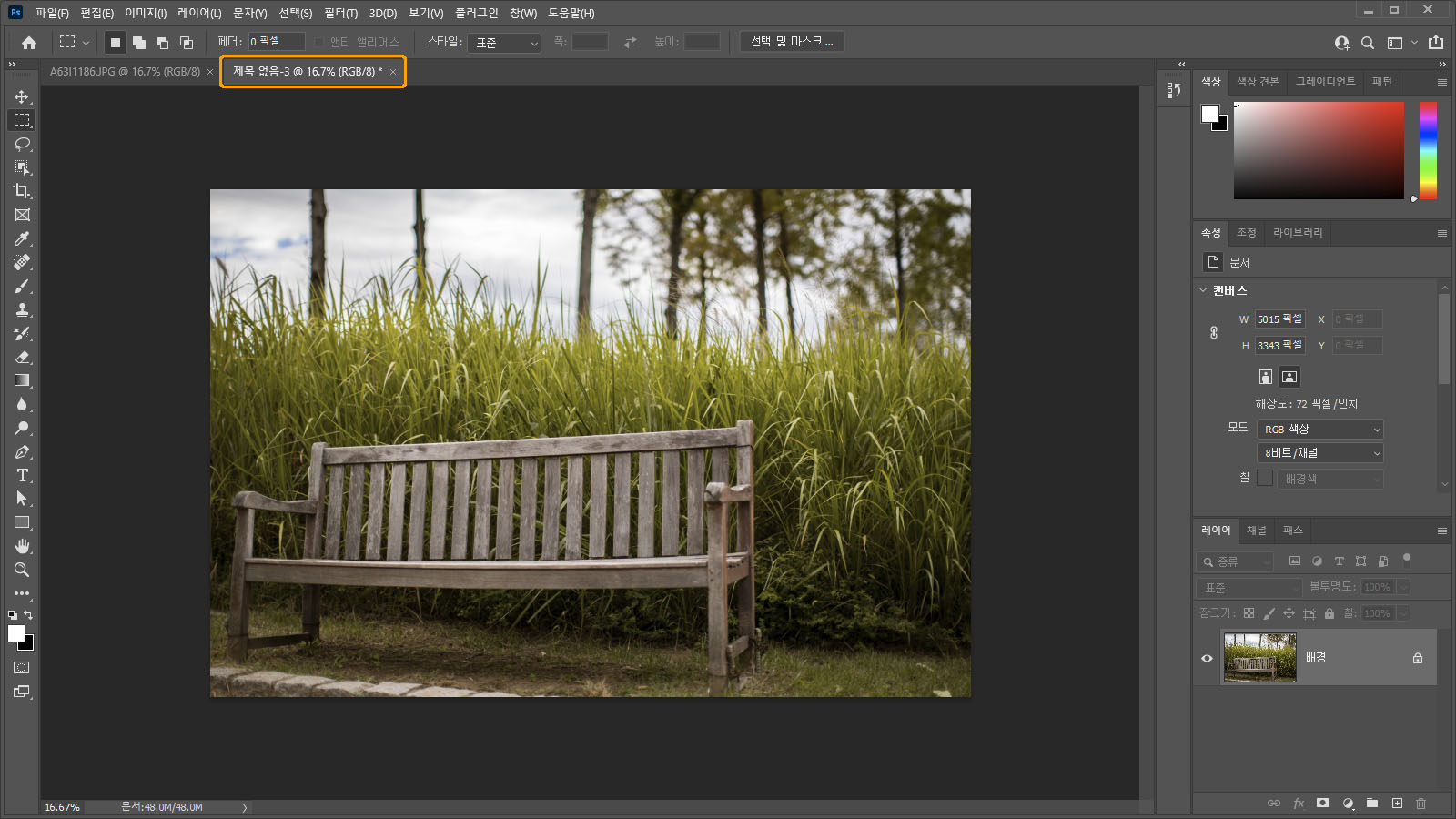Select the Move tool

22,96
